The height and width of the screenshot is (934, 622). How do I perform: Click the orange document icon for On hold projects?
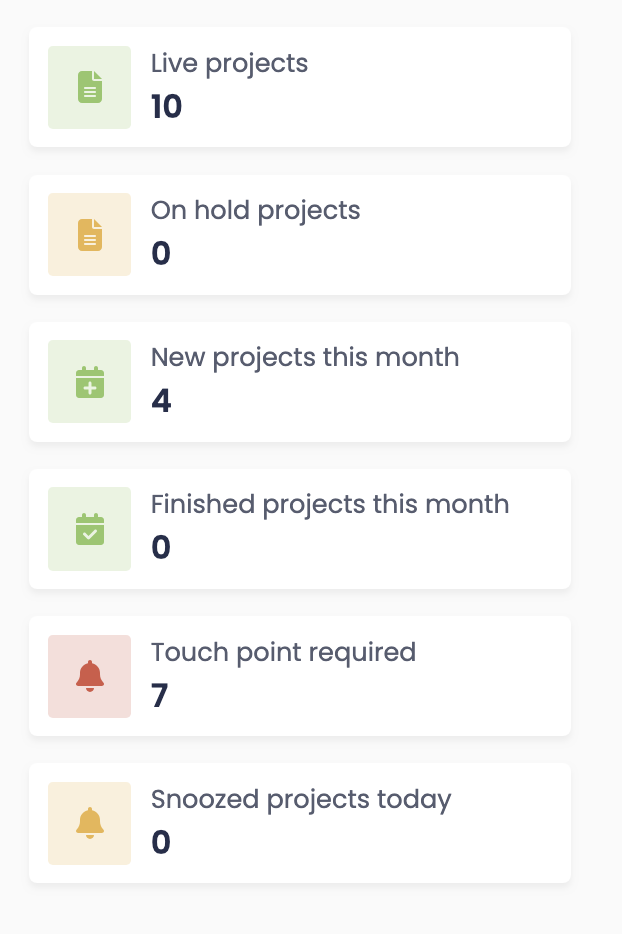point(90,234)
